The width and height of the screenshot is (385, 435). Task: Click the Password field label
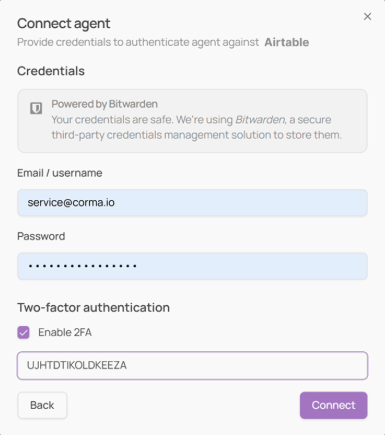pos(41,236)
